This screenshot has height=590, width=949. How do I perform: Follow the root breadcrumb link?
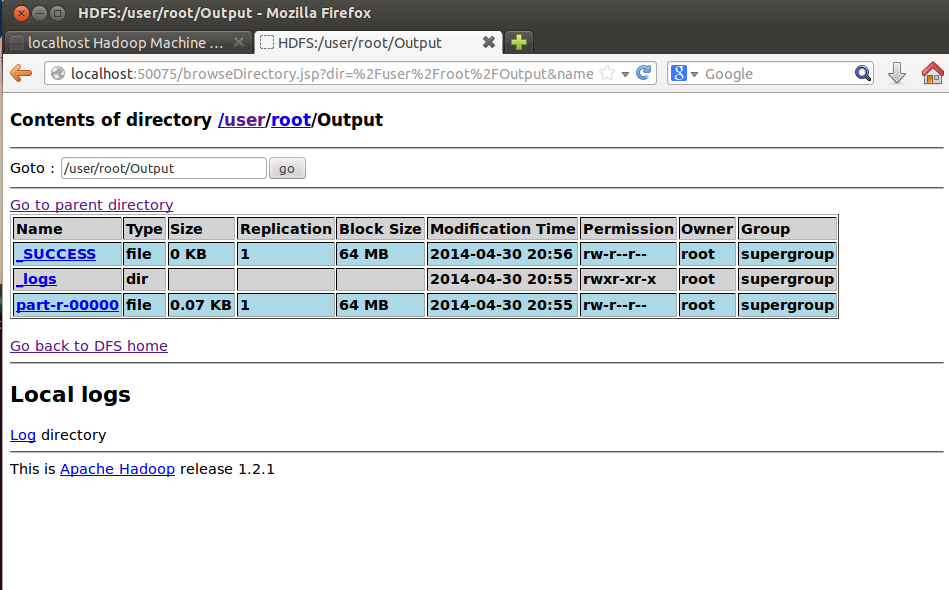coord(291,120)
